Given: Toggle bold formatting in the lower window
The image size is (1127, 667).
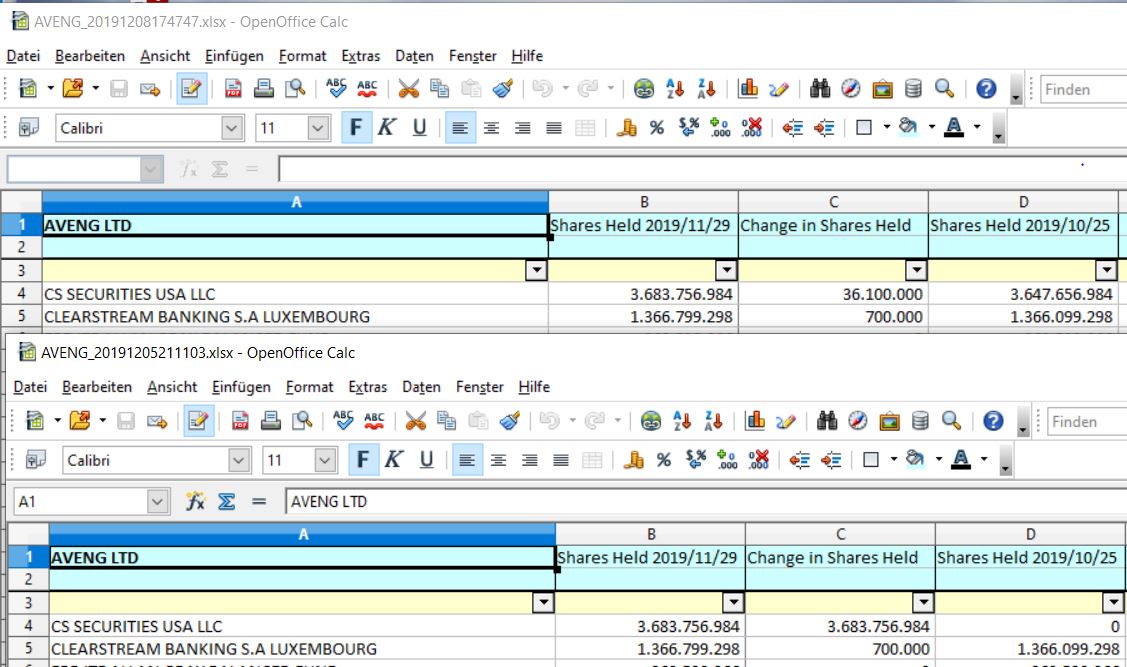Looking at the screenshot, I should [362, 460].
